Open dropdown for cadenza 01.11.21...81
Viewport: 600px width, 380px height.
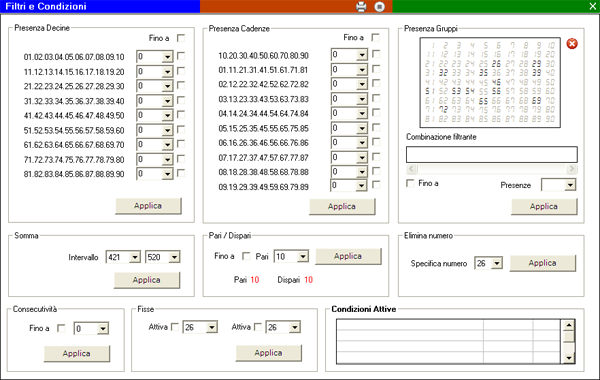pos(362,70)
